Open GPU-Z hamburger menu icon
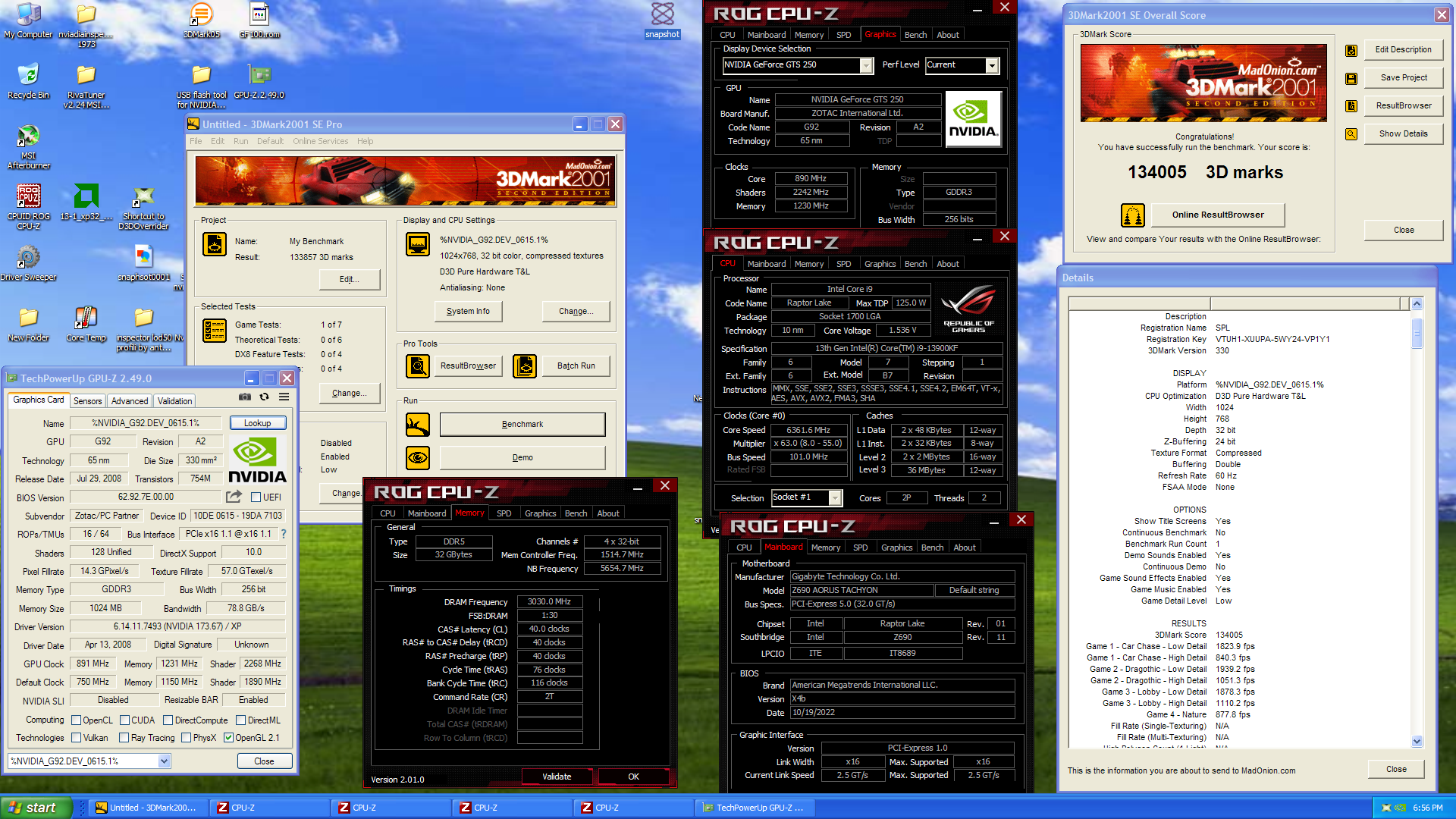 pos(284,397)
